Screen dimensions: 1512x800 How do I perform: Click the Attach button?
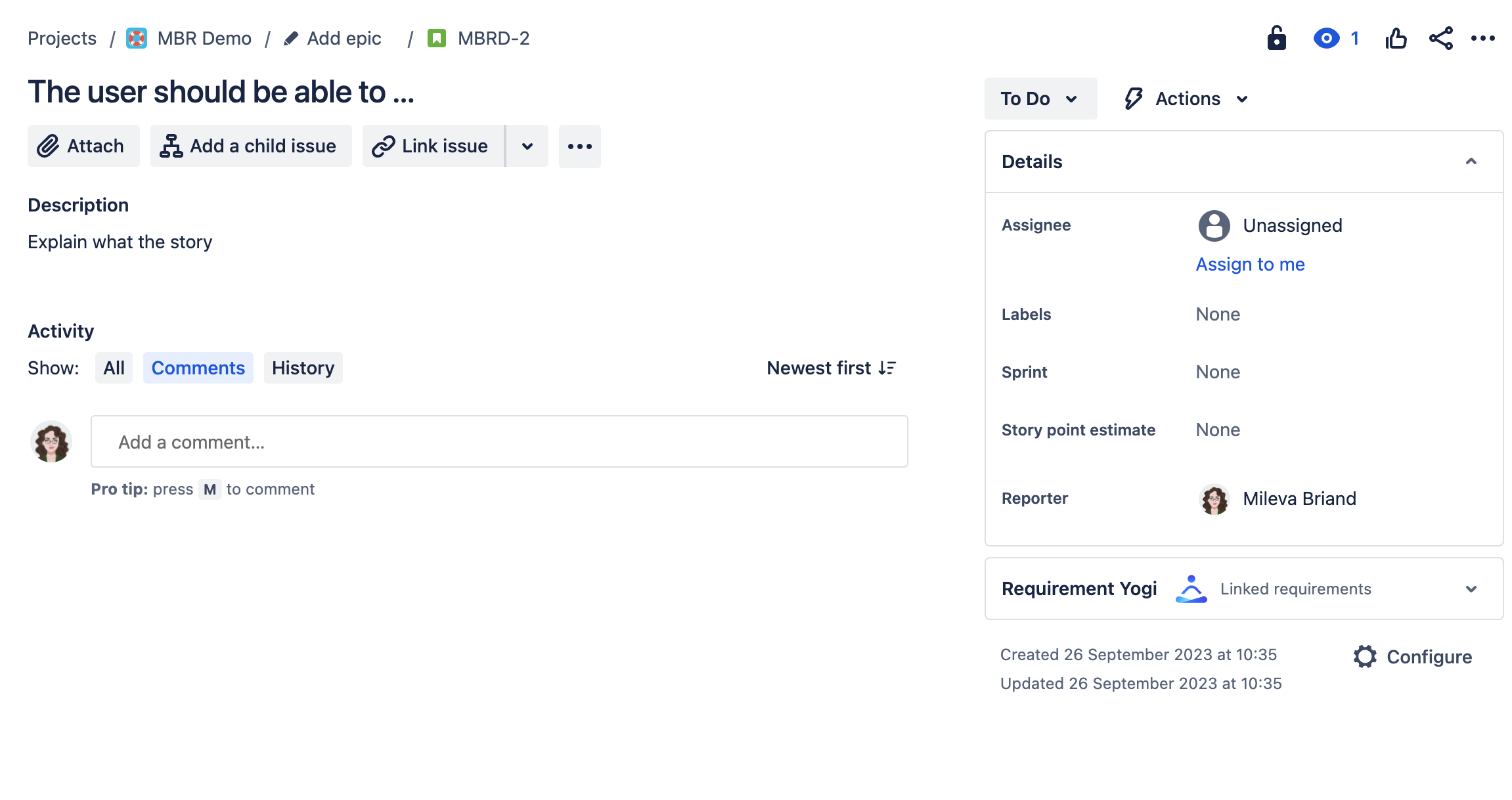(x=83, y=146)
